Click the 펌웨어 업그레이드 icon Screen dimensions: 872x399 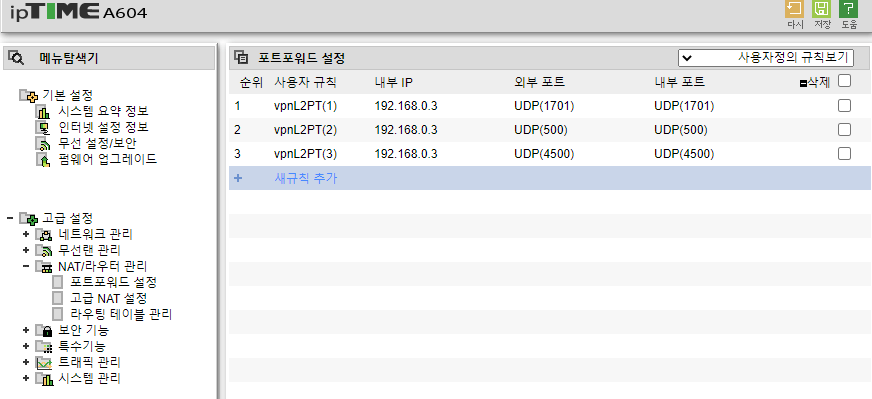point(43,160)
